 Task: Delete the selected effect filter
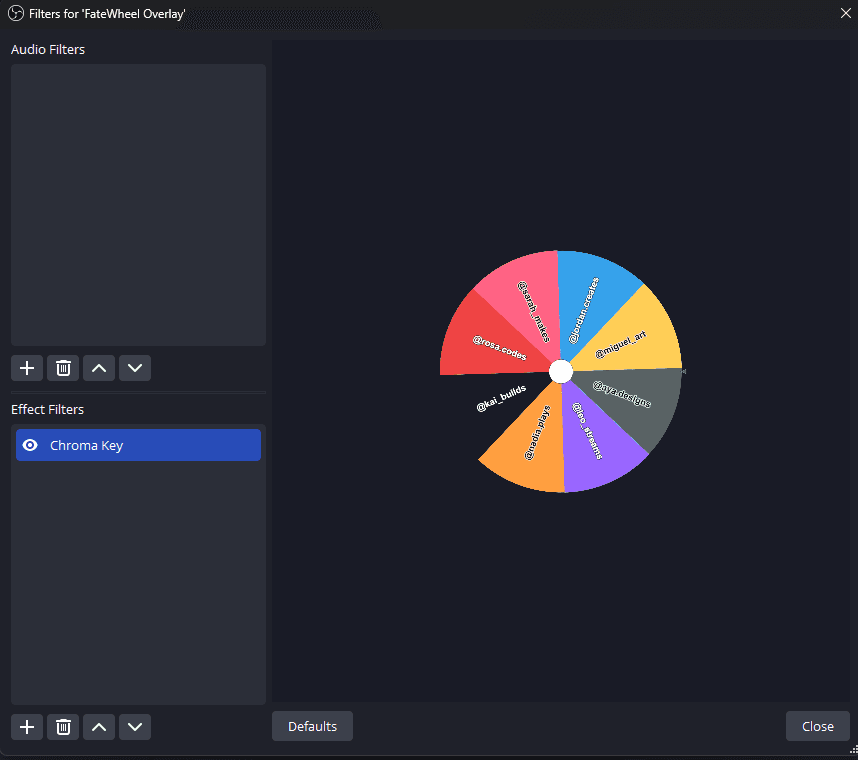63,727
